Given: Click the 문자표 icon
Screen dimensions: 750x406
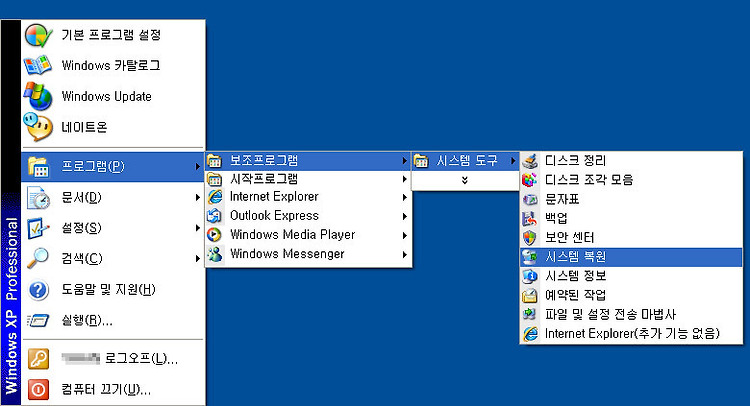Looking at the screenshot, I should [x=530, y=199].
